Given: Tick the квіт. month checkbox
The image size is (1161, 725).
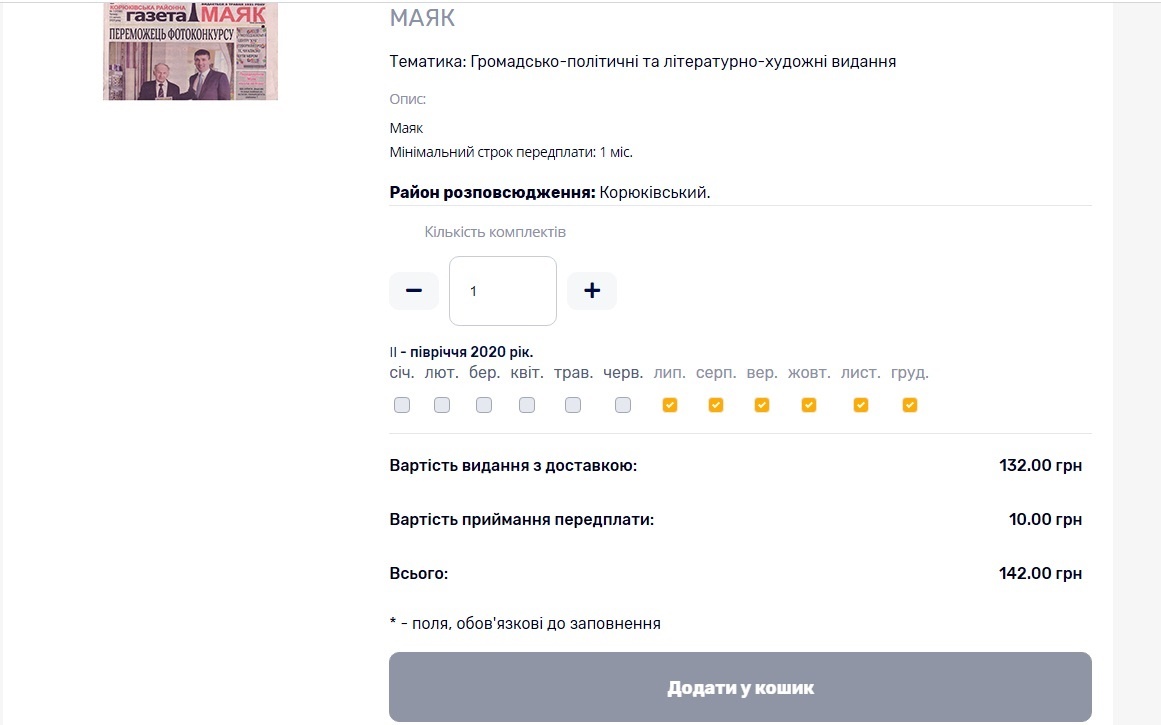Looking at the screenshot, I should tap(527, 405).
